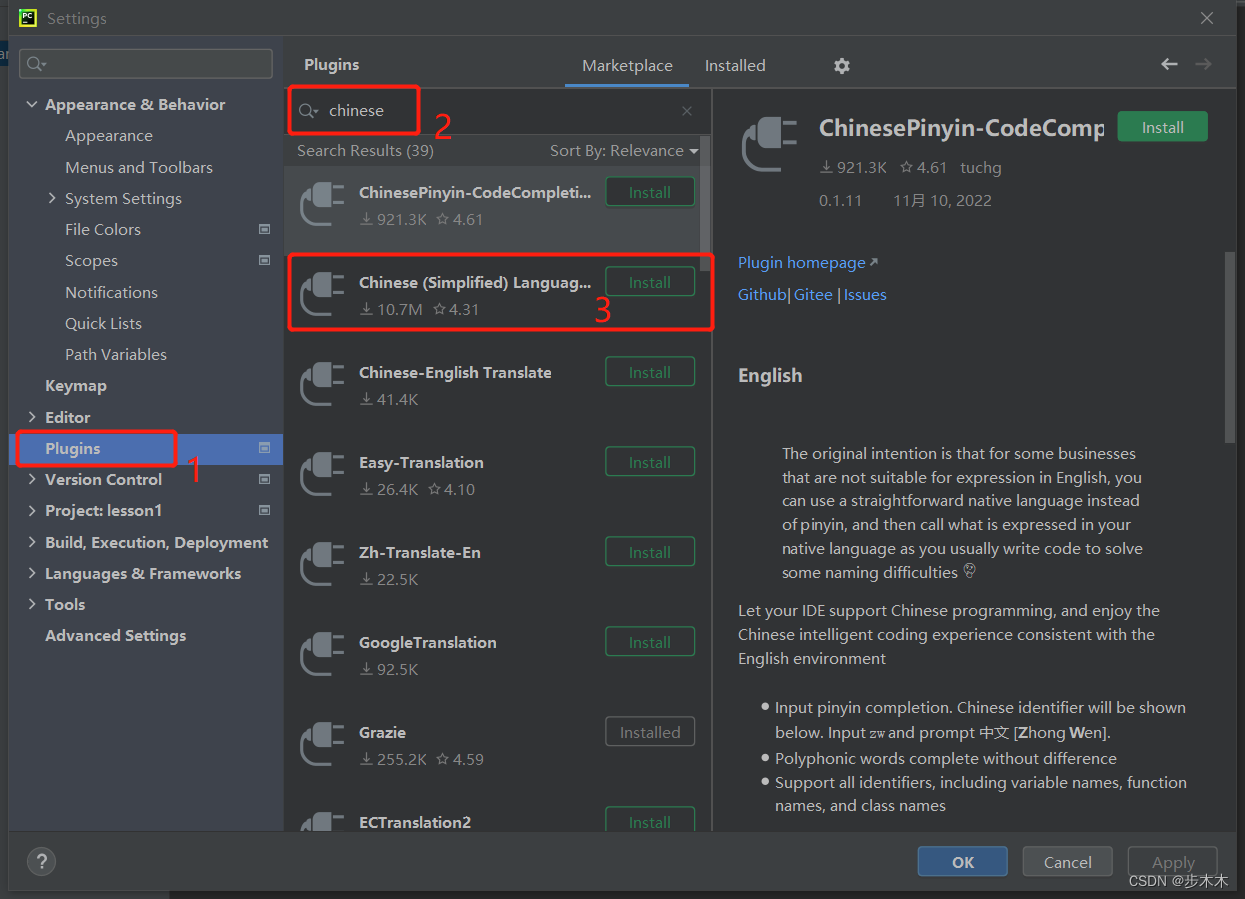Screen dimensions: 1245x899
Task: Click large plugin icon in details pane
Action: pyautogui.click(x=770, y=145)
